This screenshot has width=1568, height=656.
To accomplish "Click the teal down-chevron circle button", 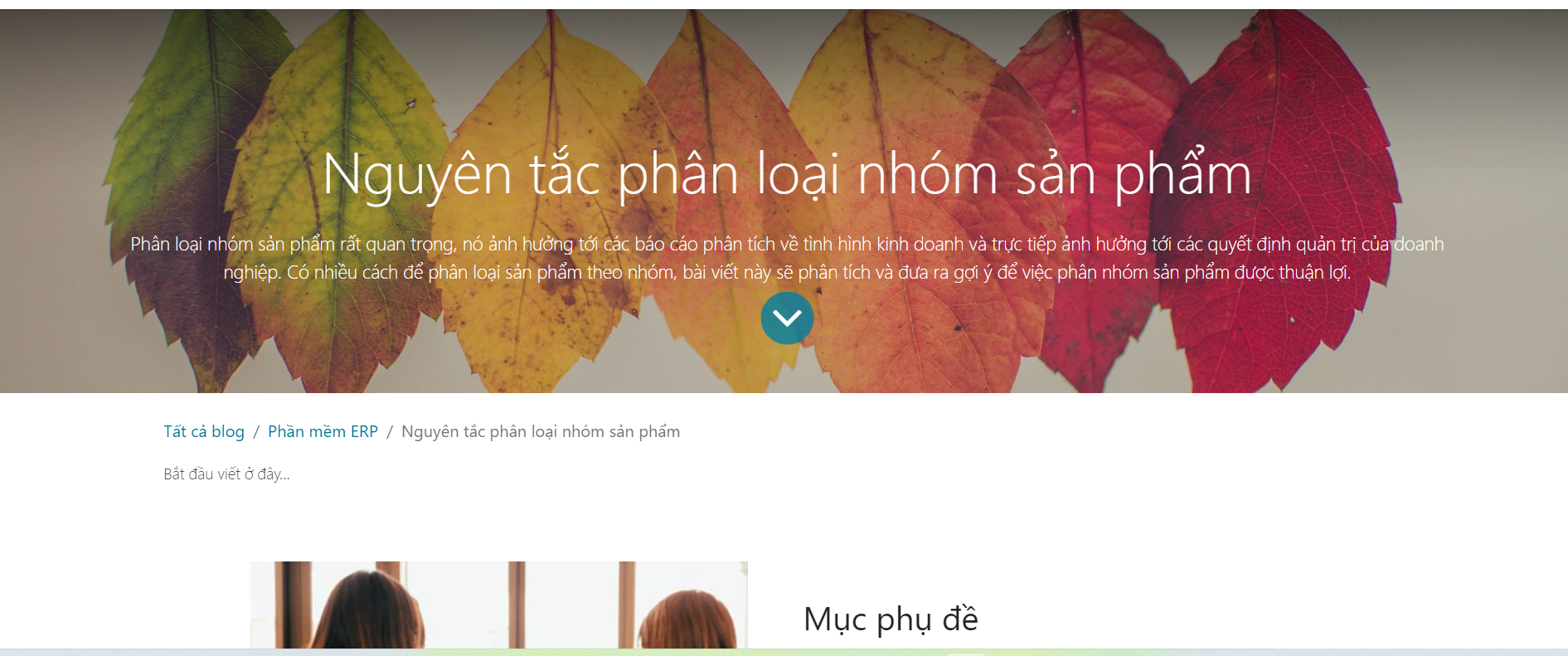I will 787,318.
